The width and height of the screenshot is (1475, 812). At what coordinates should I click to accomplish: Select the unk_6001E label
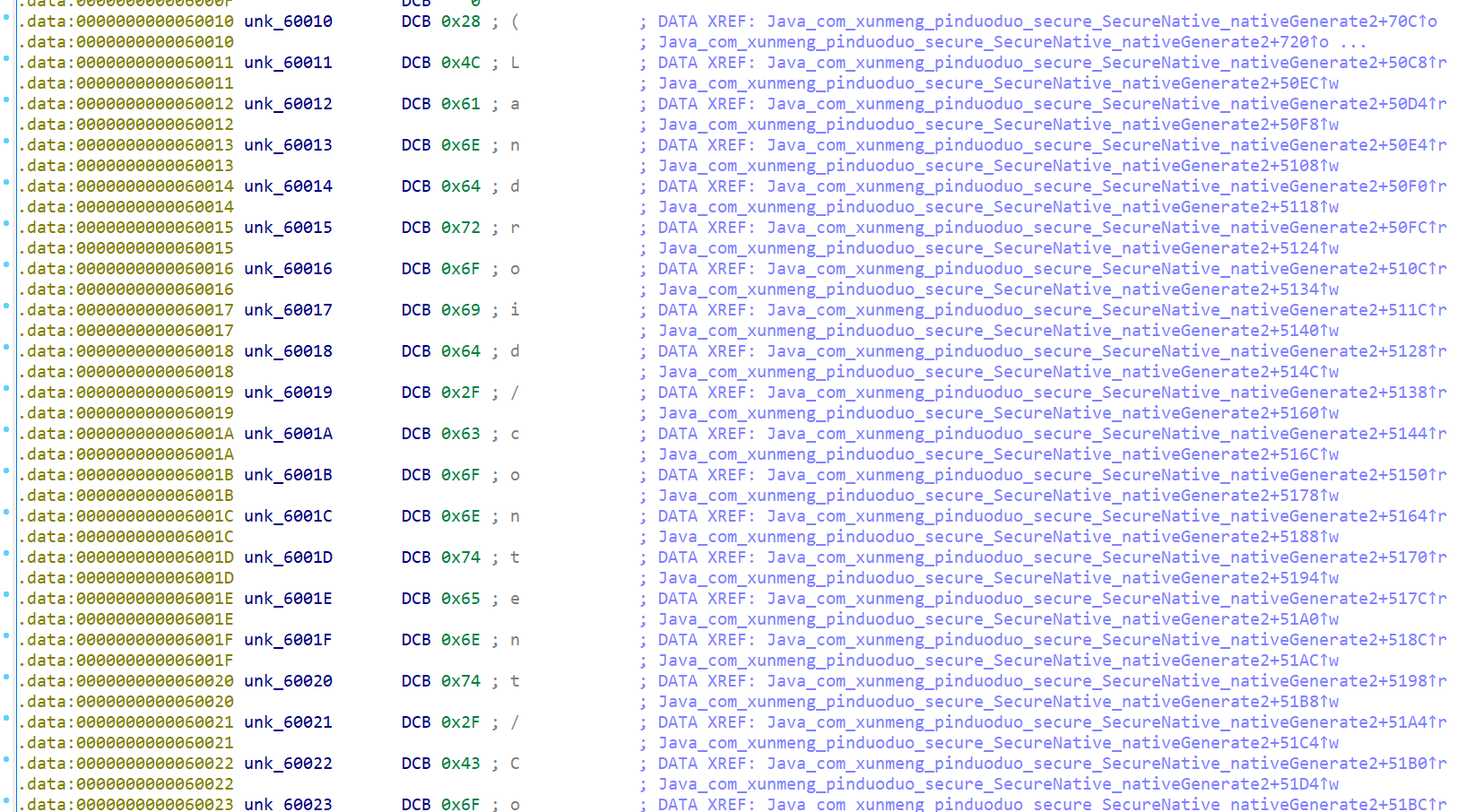288,599
